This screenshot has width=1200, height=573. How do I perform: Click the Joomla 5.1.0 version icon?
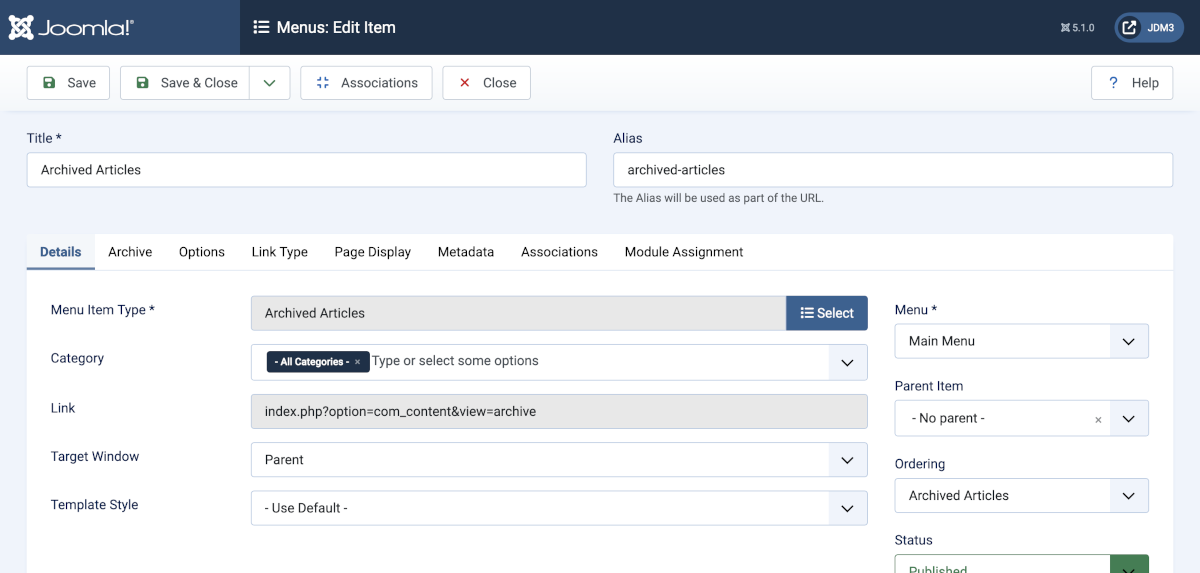(1077, 28)
